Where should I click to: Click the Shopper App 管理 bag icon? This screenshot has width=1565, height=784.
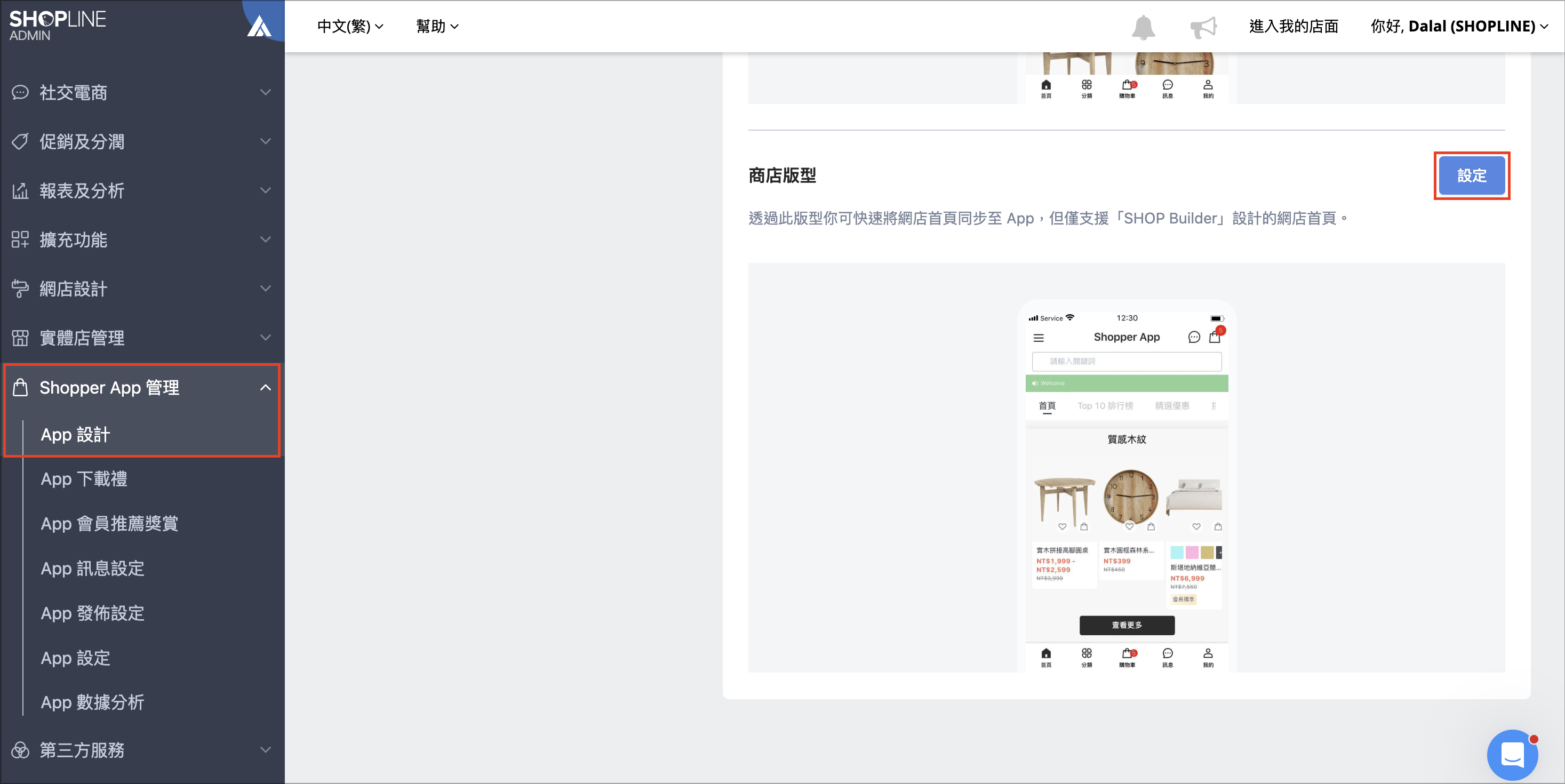point(20,387)
